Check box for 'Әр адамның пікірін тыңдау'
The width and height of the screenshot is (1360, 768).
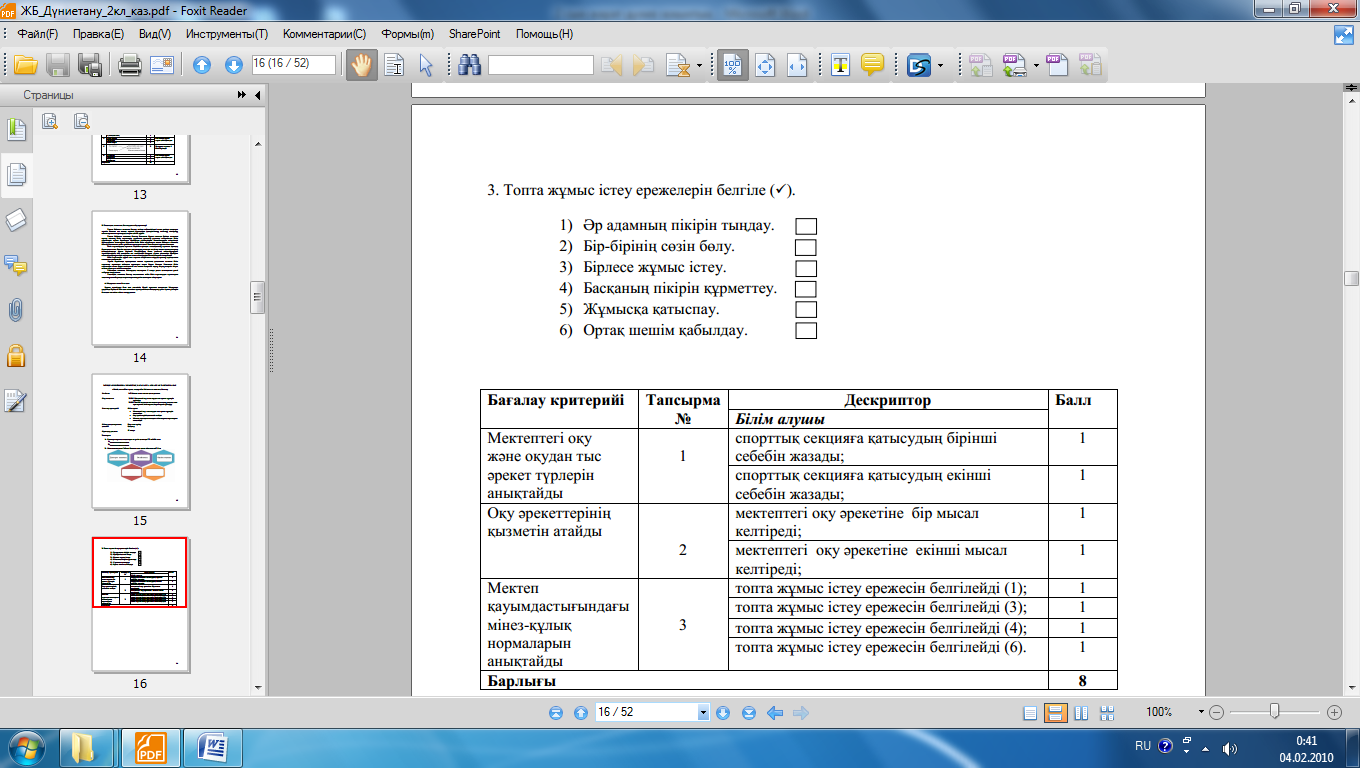pos(806,226)
